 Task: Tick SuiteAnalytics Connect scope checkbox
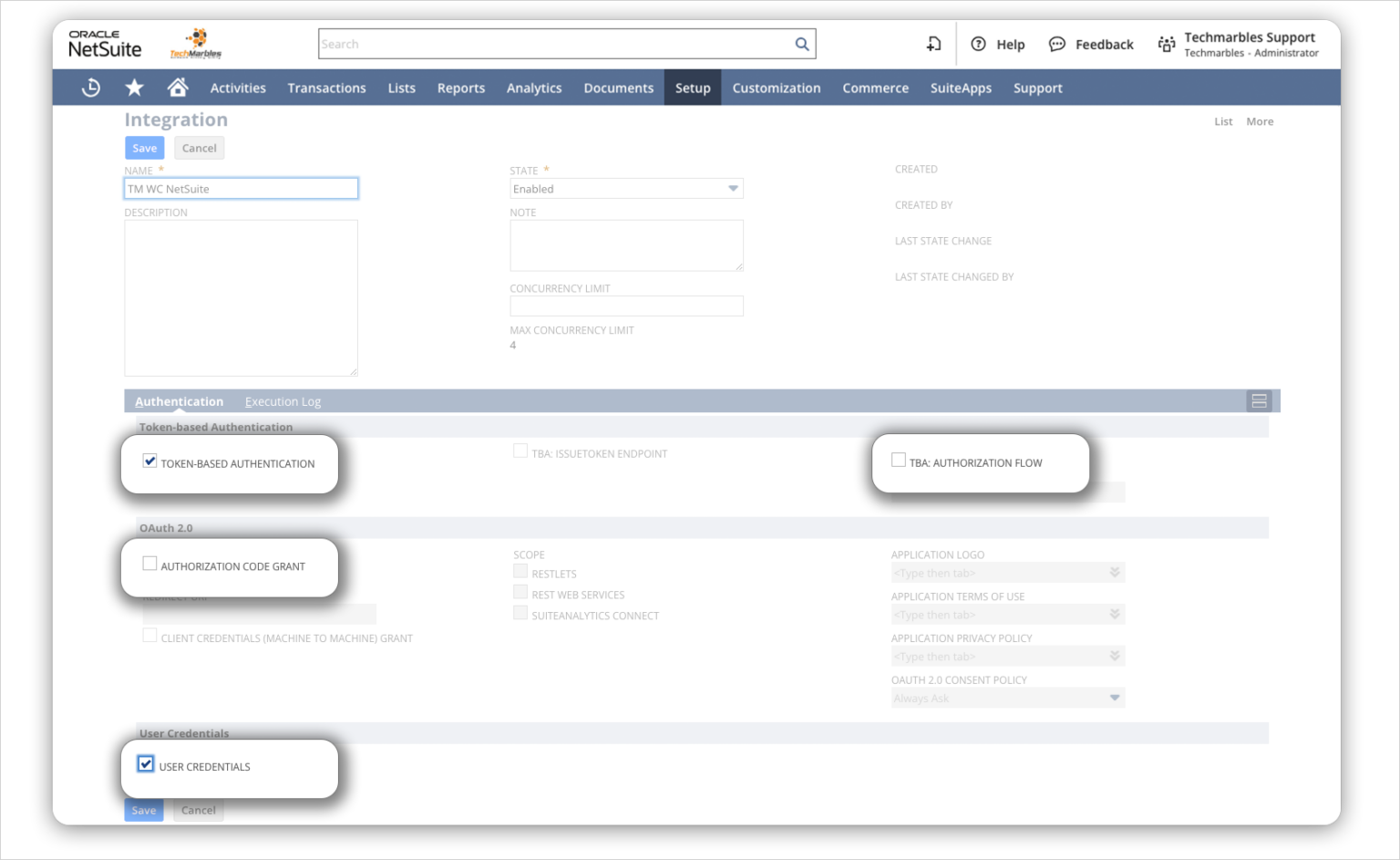520,614
